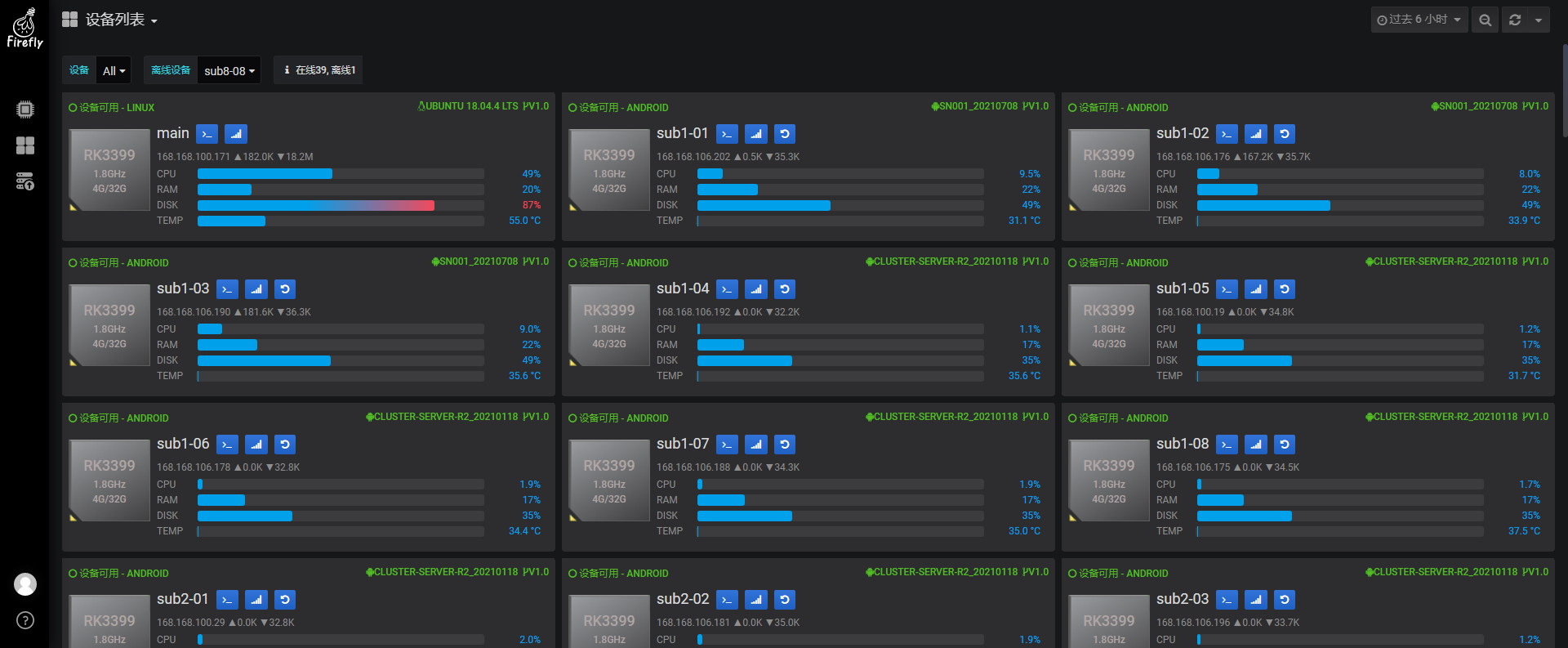Open terminal for sub2-01
Image resolution: width=1568 pixels, height=648 pixels.
(227, 600)
